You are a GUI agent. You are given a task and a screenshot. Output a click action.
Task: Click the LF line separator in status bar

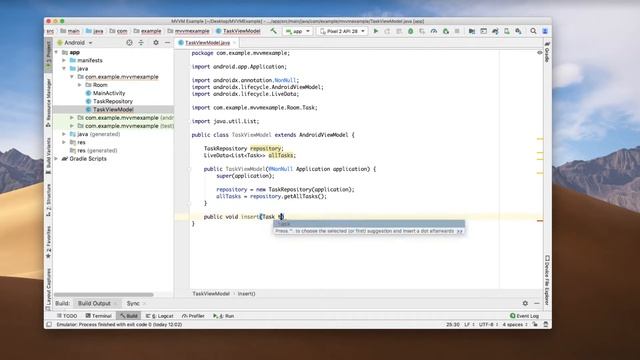pos(469,324)
